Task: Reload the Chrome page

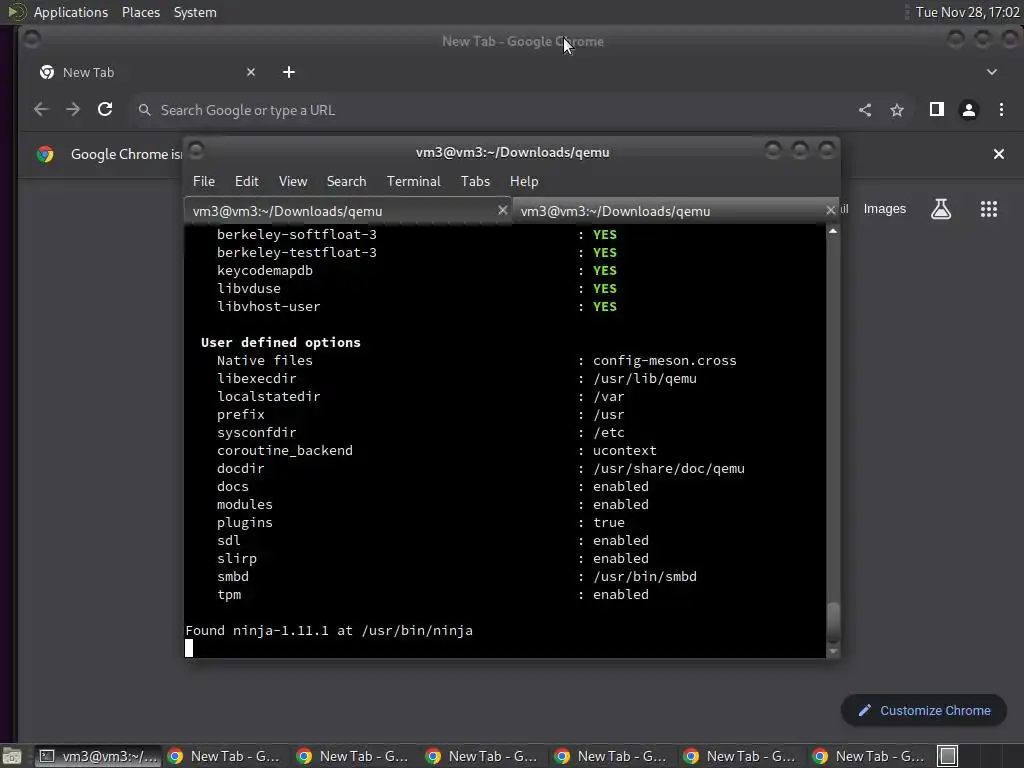Action: (x=105, y=110)
